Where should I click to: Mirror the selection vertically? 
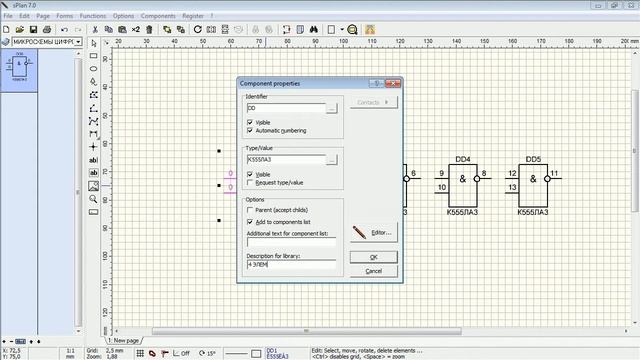225,29
